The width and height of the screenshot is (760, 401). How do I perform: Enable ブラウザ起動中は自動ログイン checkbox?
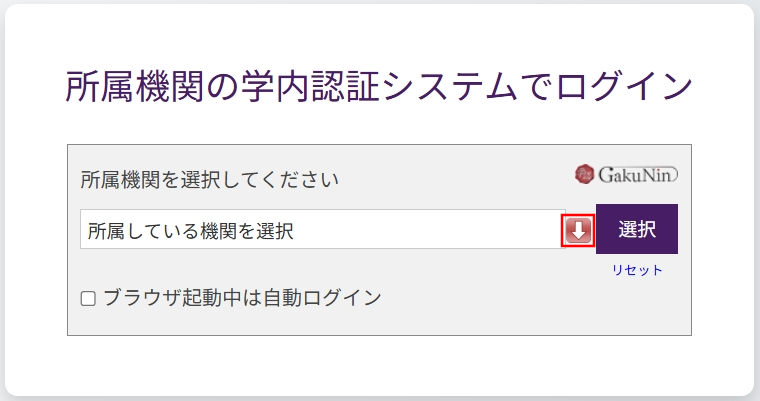click(x=88, y=298)
